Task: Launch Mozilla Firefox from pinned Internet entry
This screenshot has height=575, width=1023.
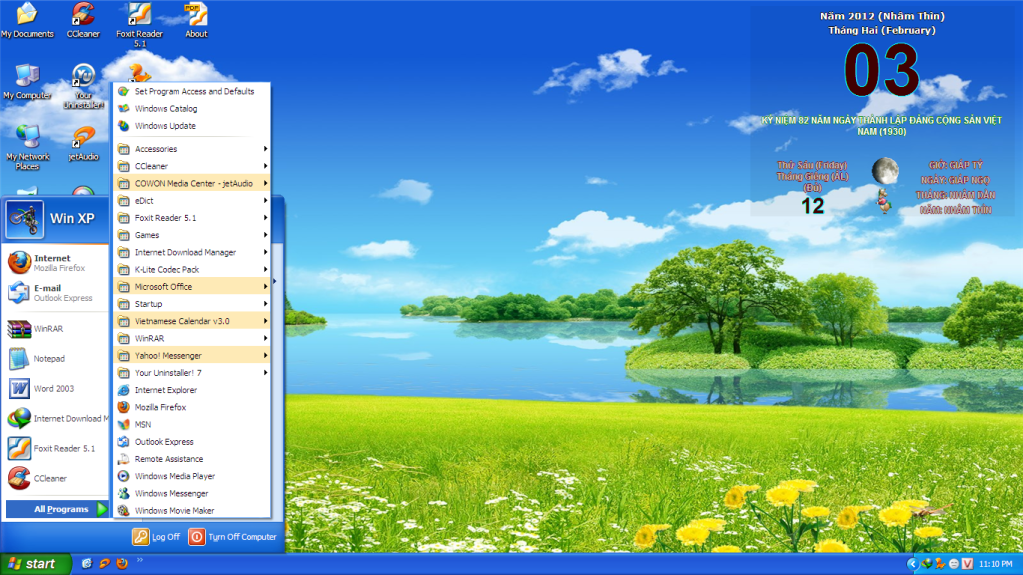Action: click(56, 262)
